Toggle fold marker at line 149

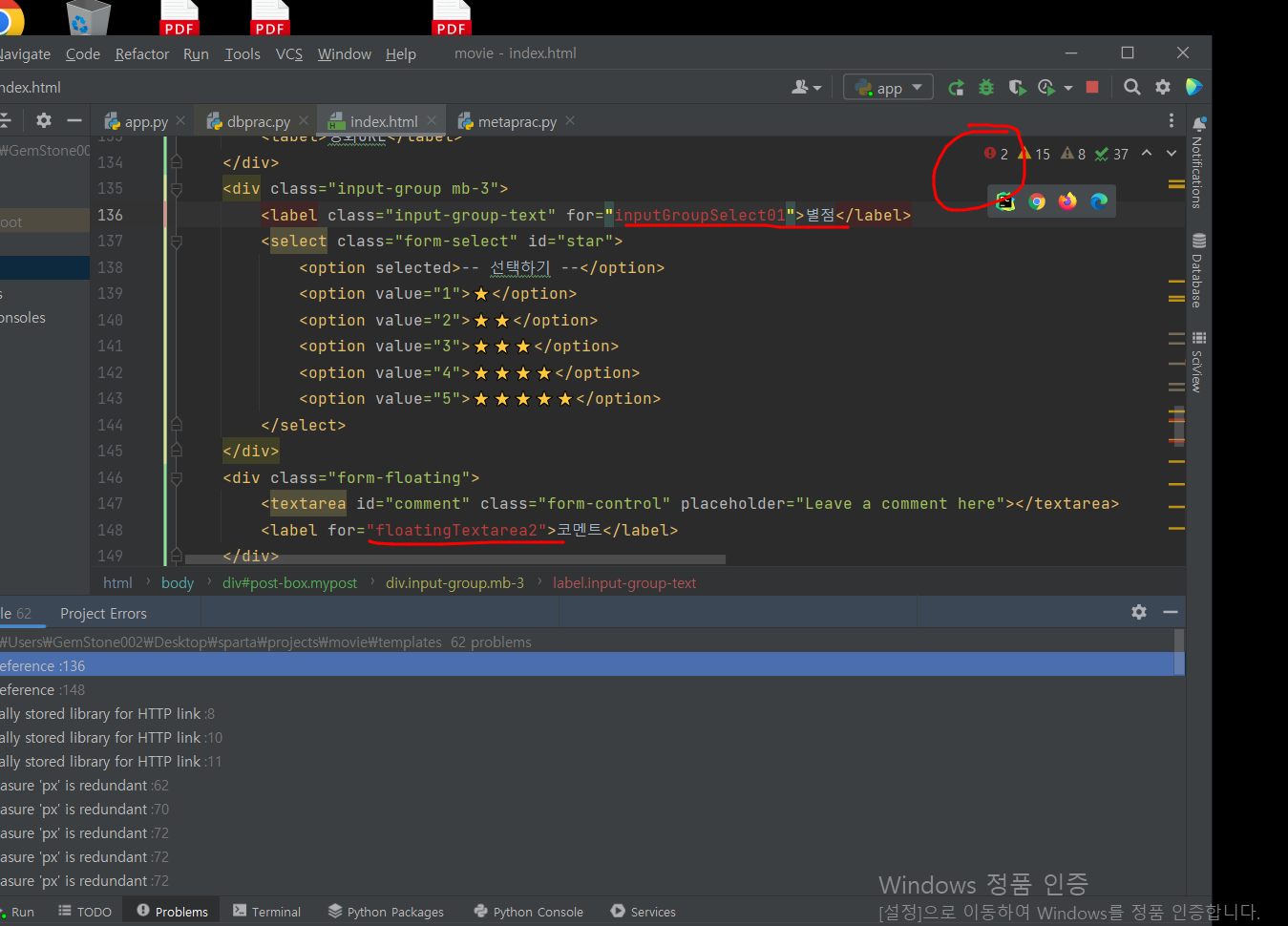[177, 555]
